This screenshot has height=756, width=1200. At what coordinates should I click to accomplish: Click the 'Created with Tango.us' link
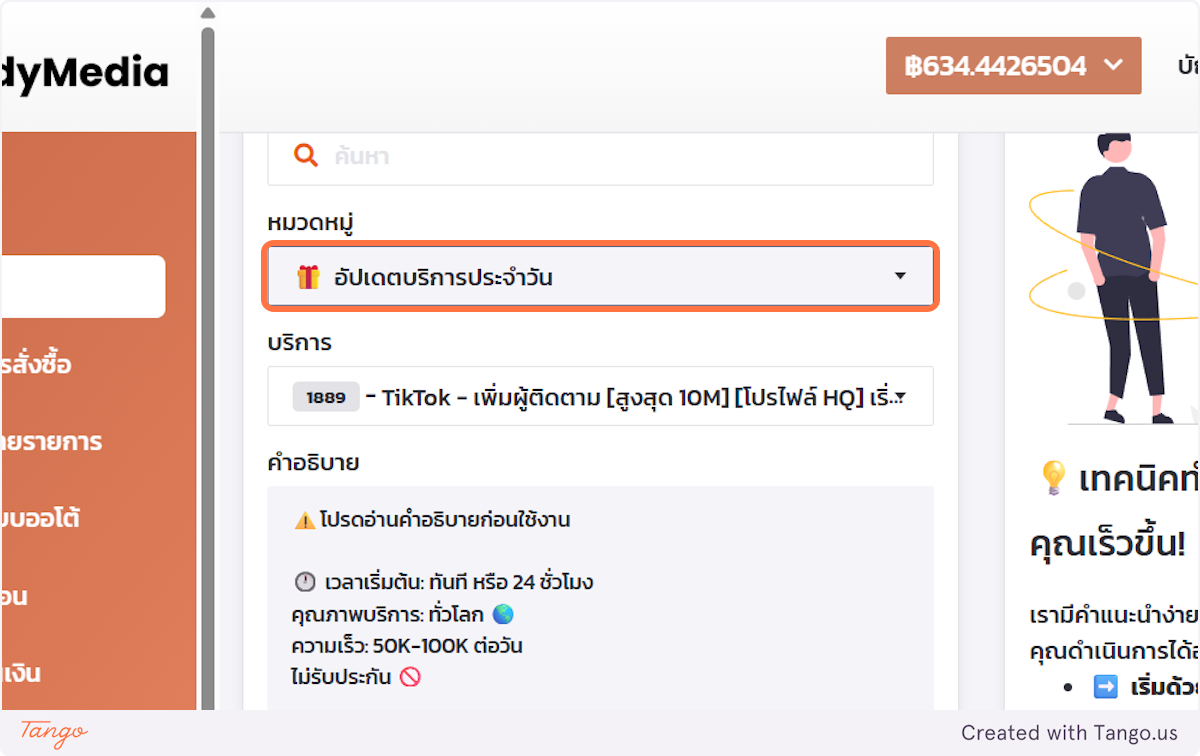[x=1069, y=733]
